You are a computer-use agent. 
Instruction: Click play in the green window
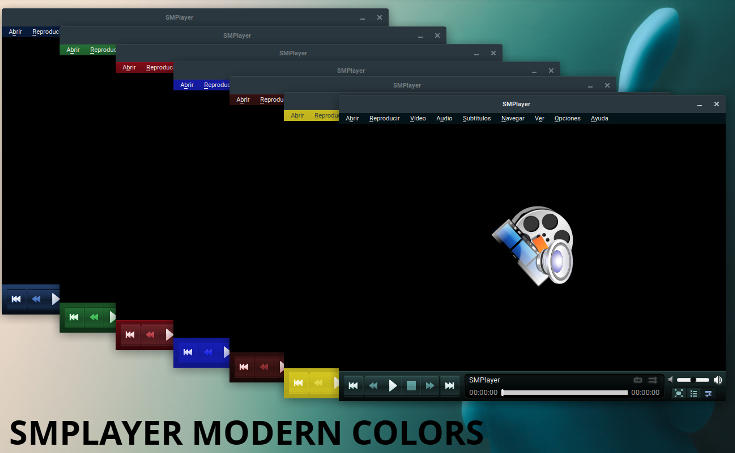(x=112, y=317)
